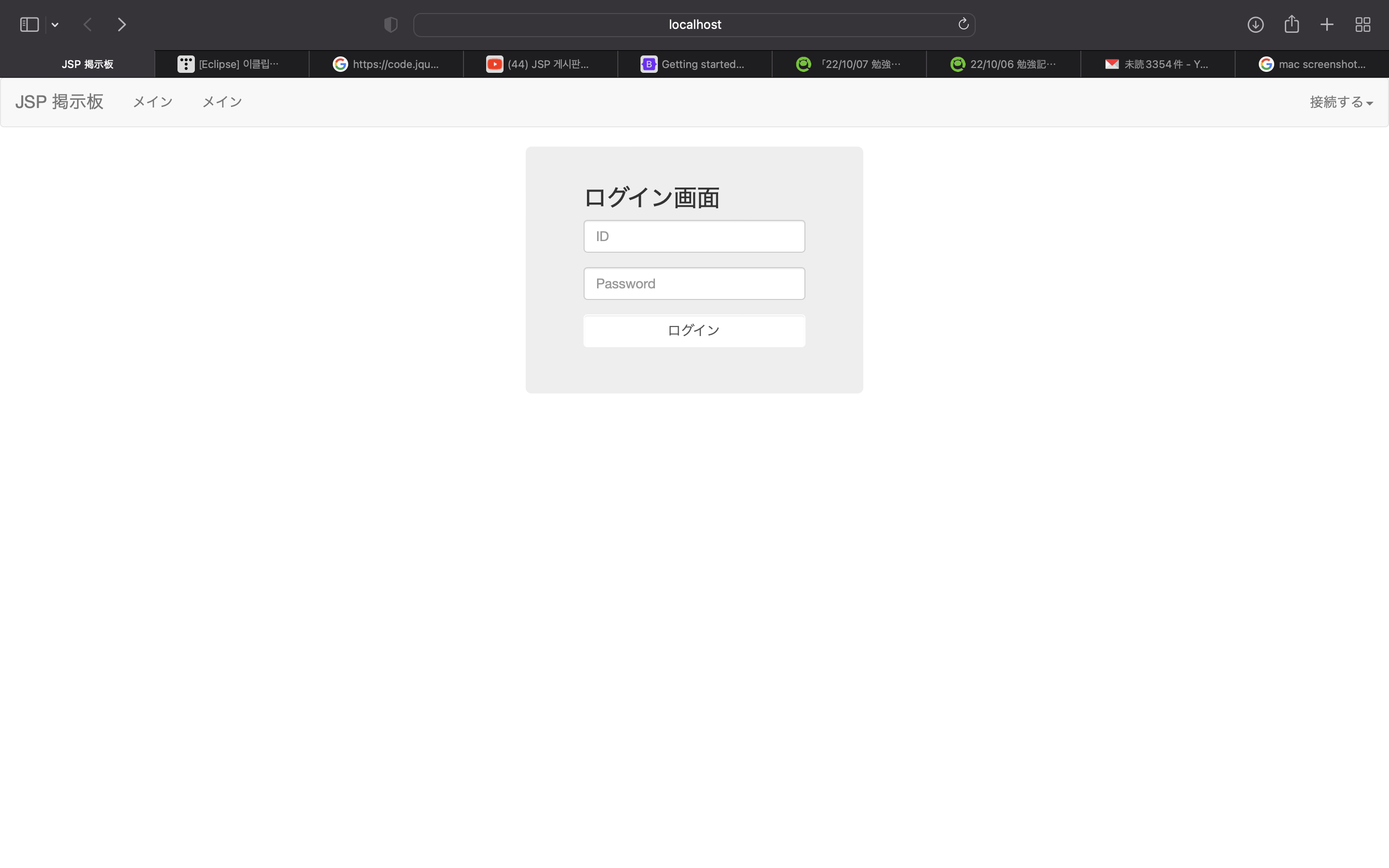Screen dimensions: 1389x868
Task: Expand the 接続する dropdown
Action: click(x=1341, y=102)
